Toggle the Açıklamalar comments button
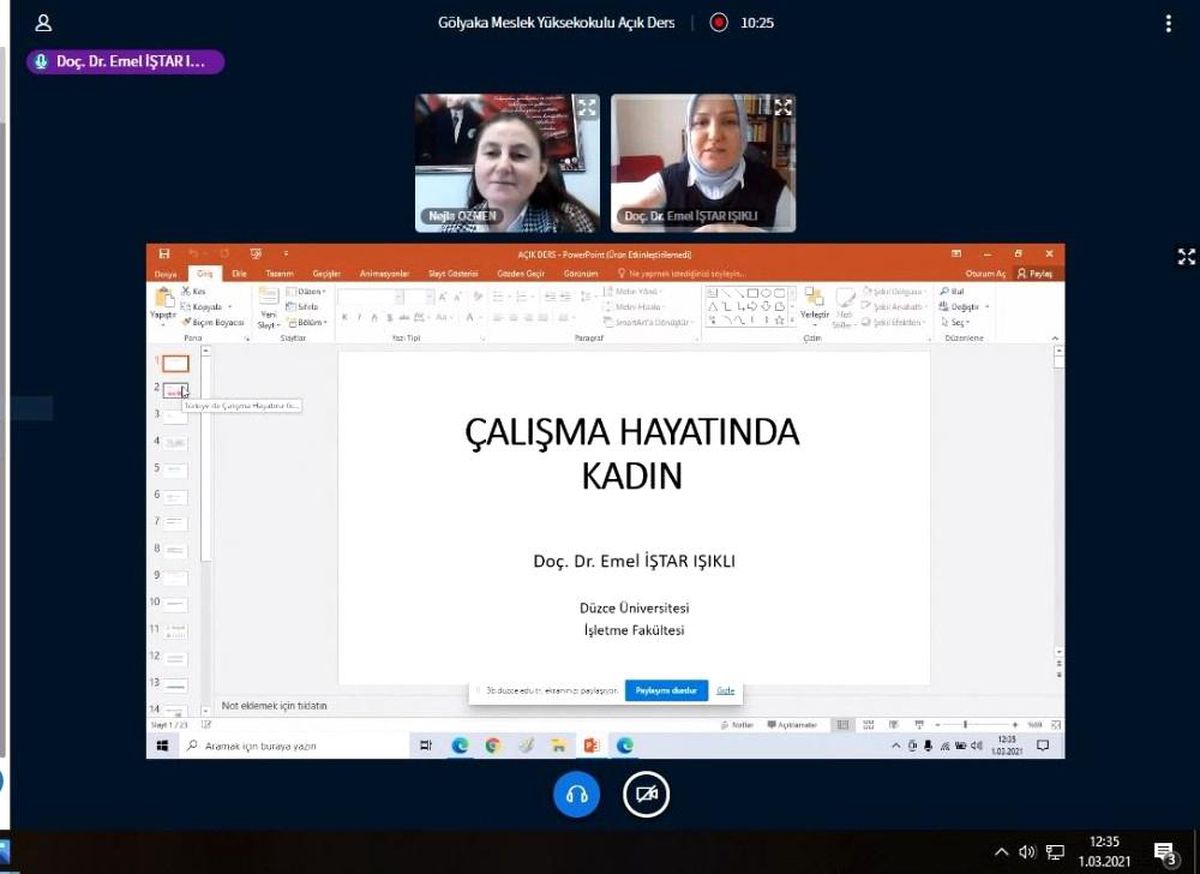The height and width of the screenshot is (874, 1200). [794, 724]
